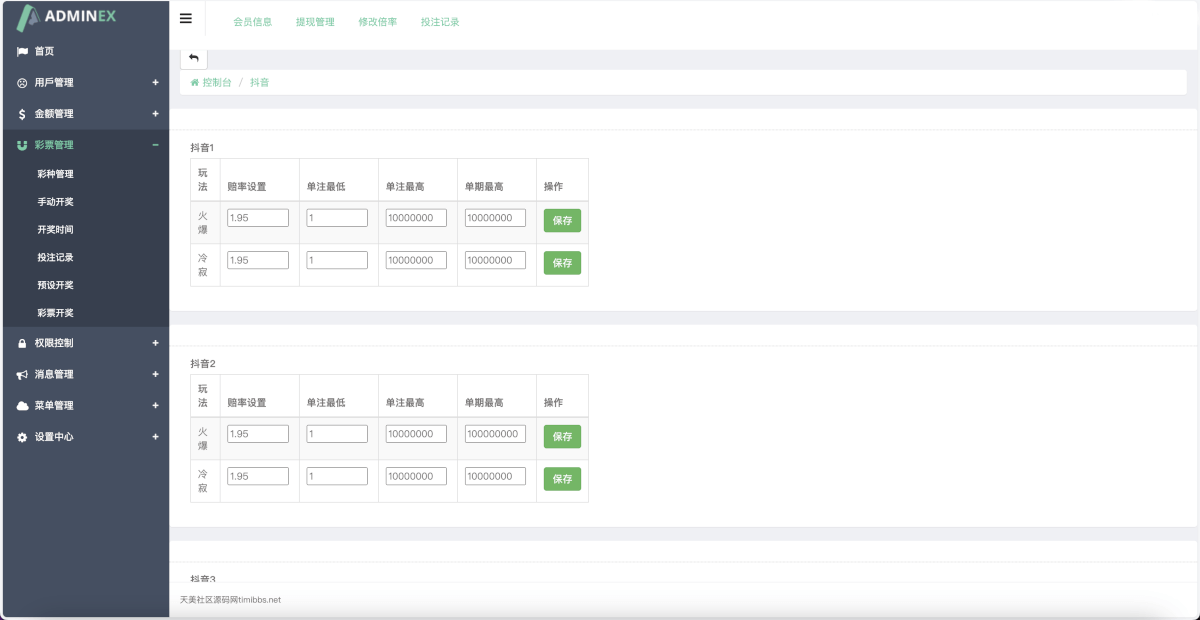The image size is (1200, 620).
Task: Click the lock icon beside 权限控制
Action: click(22, 344)
